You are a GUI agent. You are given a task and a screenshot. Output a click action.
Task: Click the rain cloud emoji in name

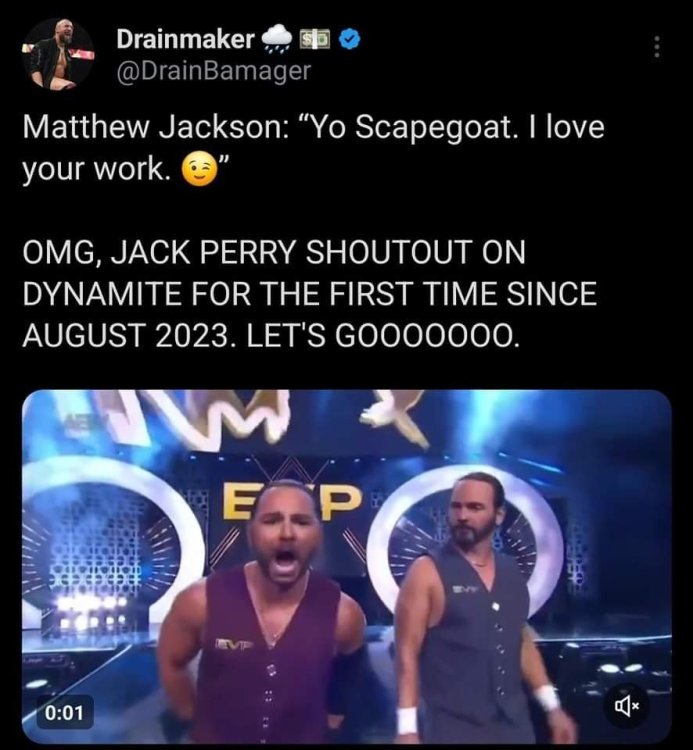tap(278, 39)
